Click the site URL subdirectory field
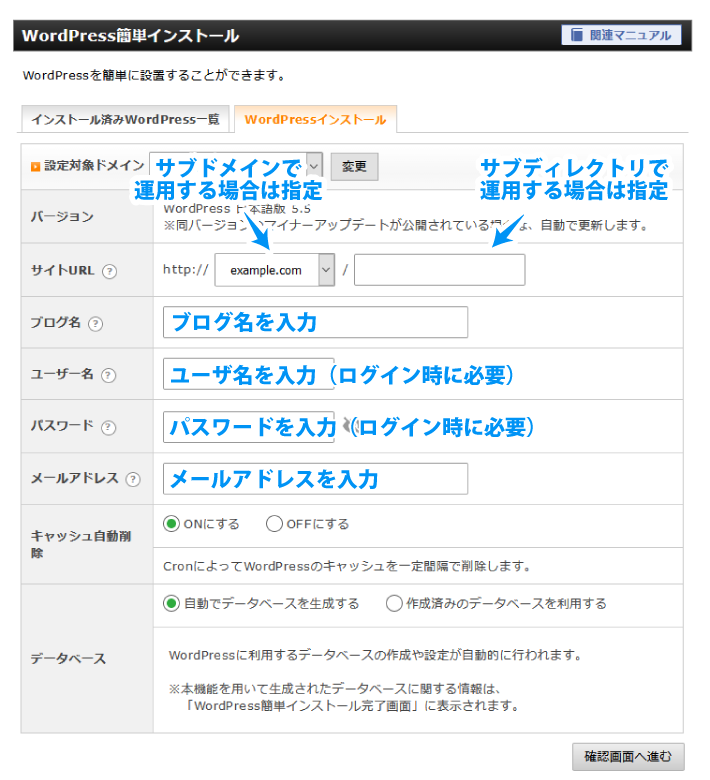 tap(439, 270)
